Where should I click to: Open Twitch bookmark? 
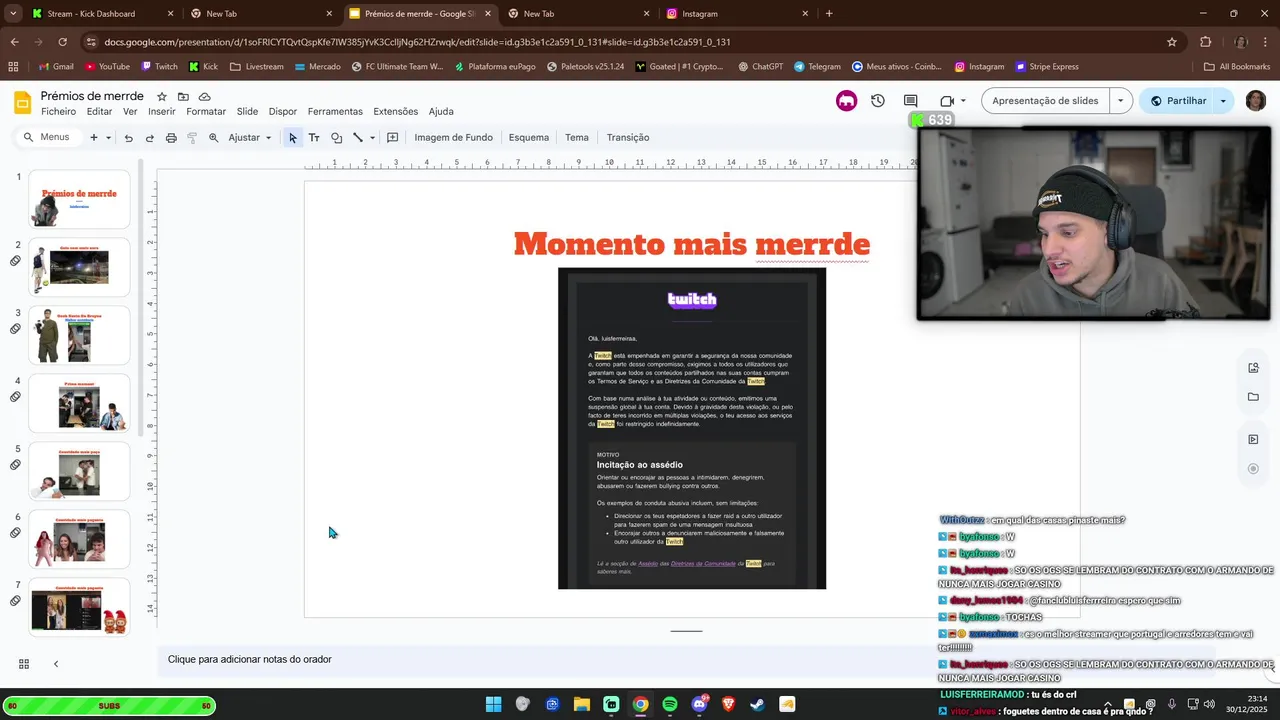pos(160,67)
